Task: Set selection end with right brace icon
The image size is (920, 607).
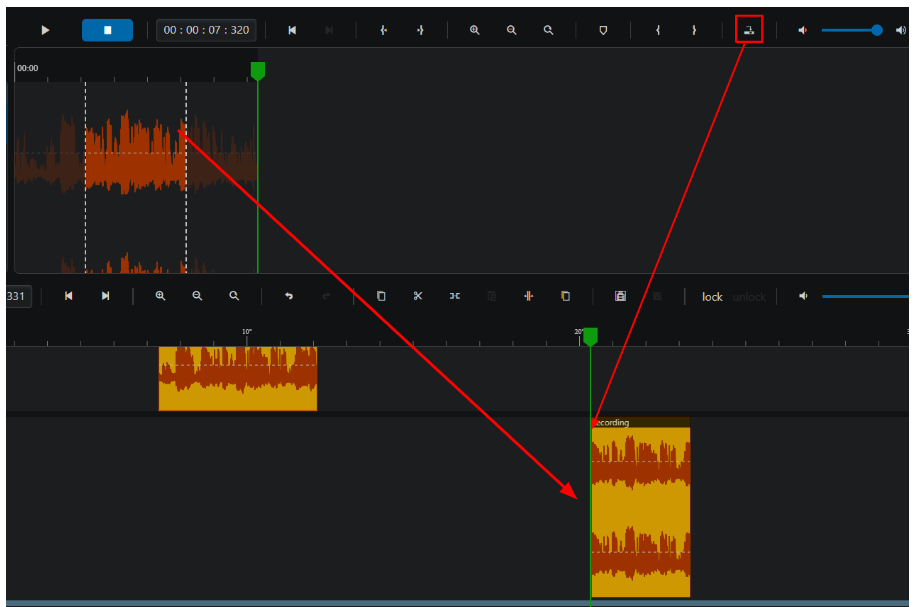Action: (x=694, y=30)
